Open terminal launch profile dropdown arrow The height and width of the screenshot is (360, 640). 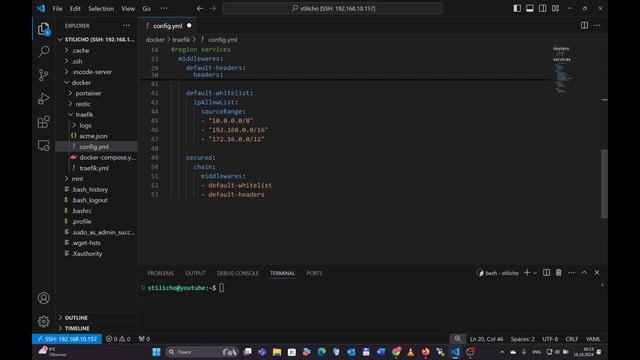pyautogui.click(x=535, y=273)
